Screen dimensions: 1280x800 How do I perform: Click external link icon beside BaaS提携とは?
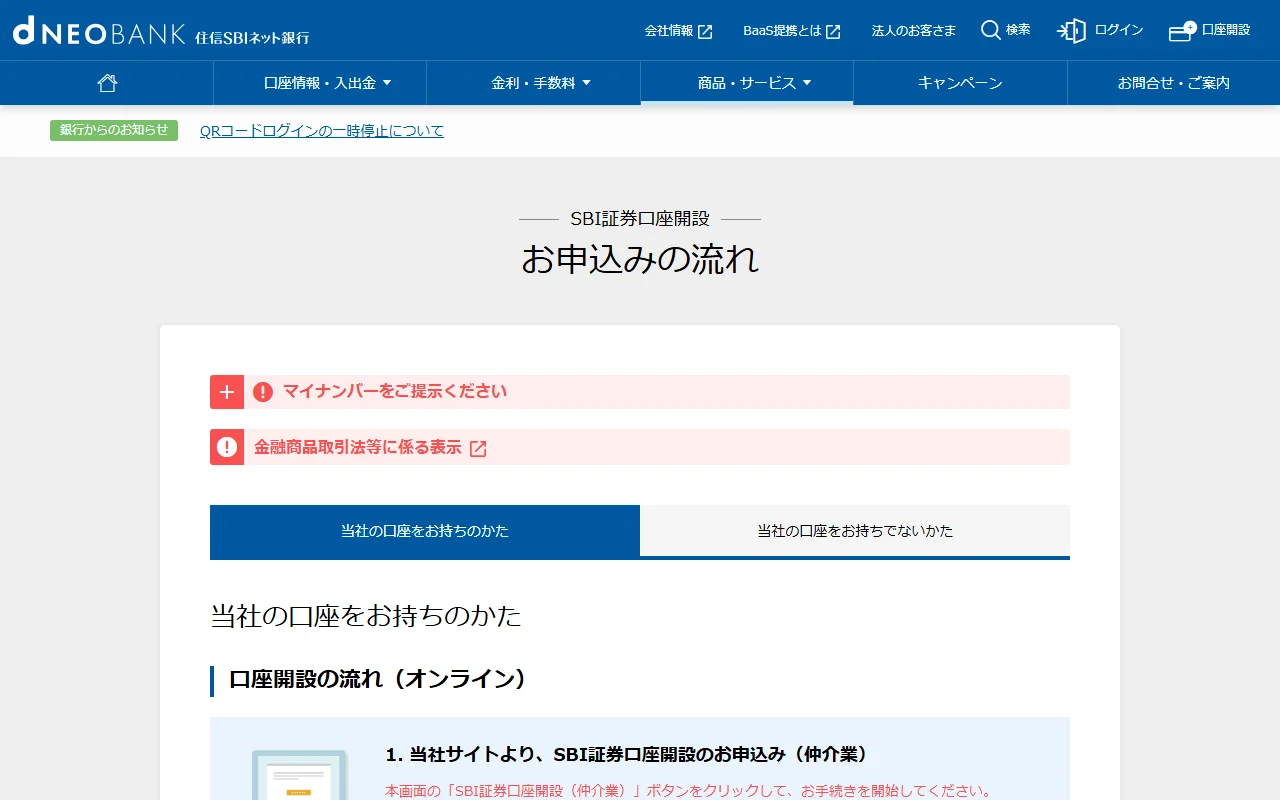(833, 31)
